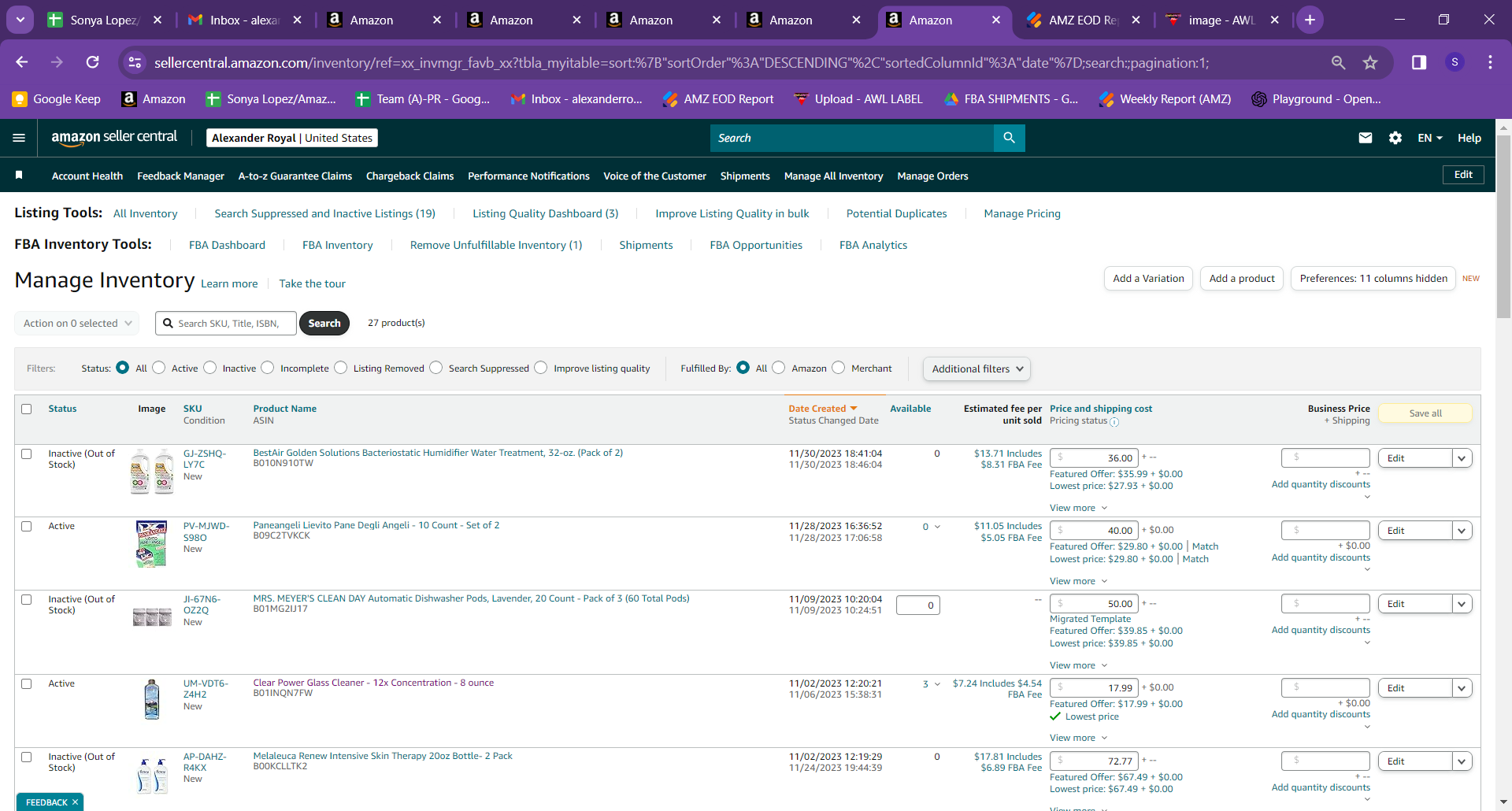Expand View more for Clear Power Glass Cleaner
Viewport: 1512px width, 811px height.
click(x=1078, y=738)
